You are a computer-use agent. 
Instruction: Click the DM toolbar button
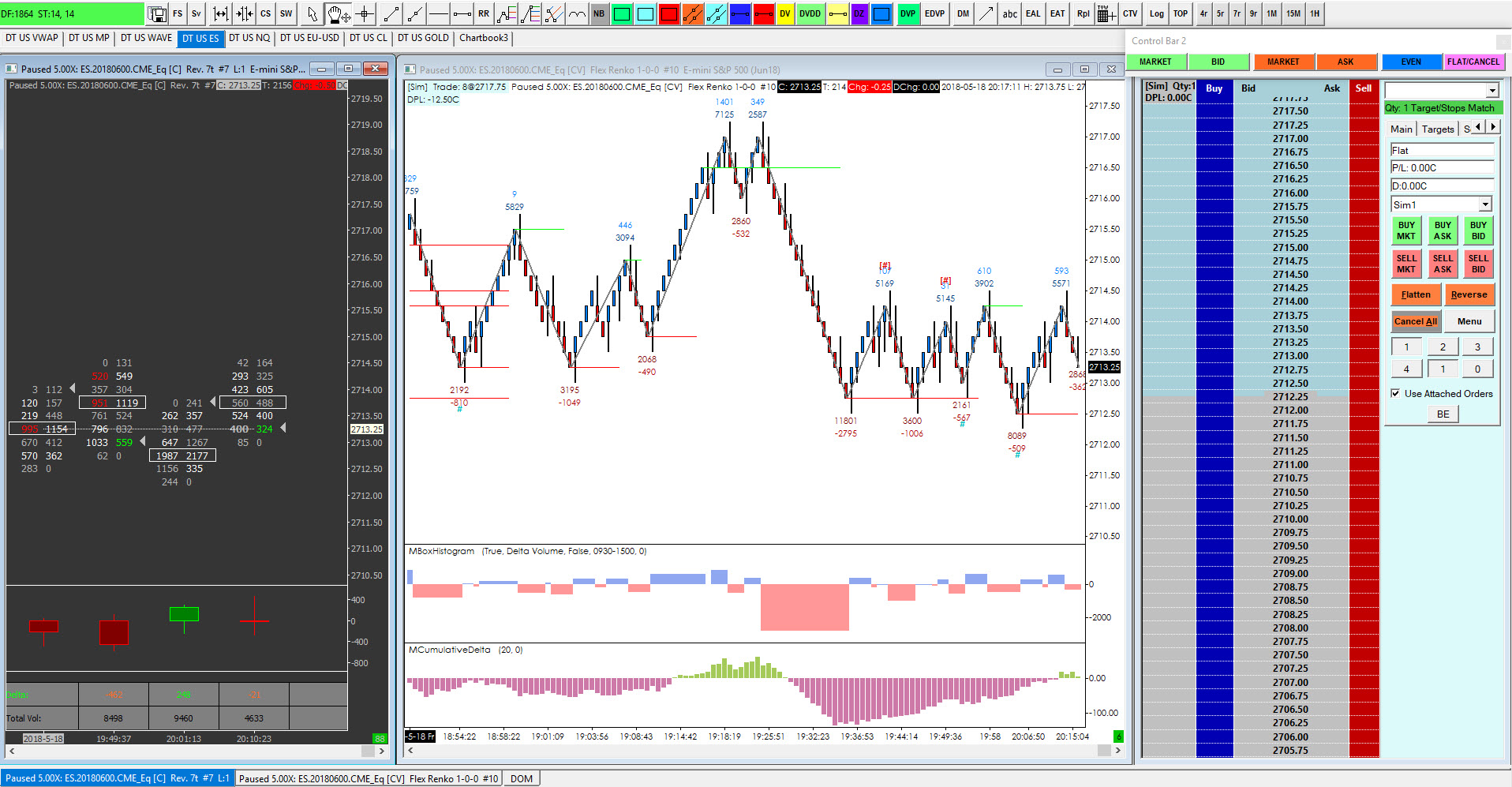(964, 13)
